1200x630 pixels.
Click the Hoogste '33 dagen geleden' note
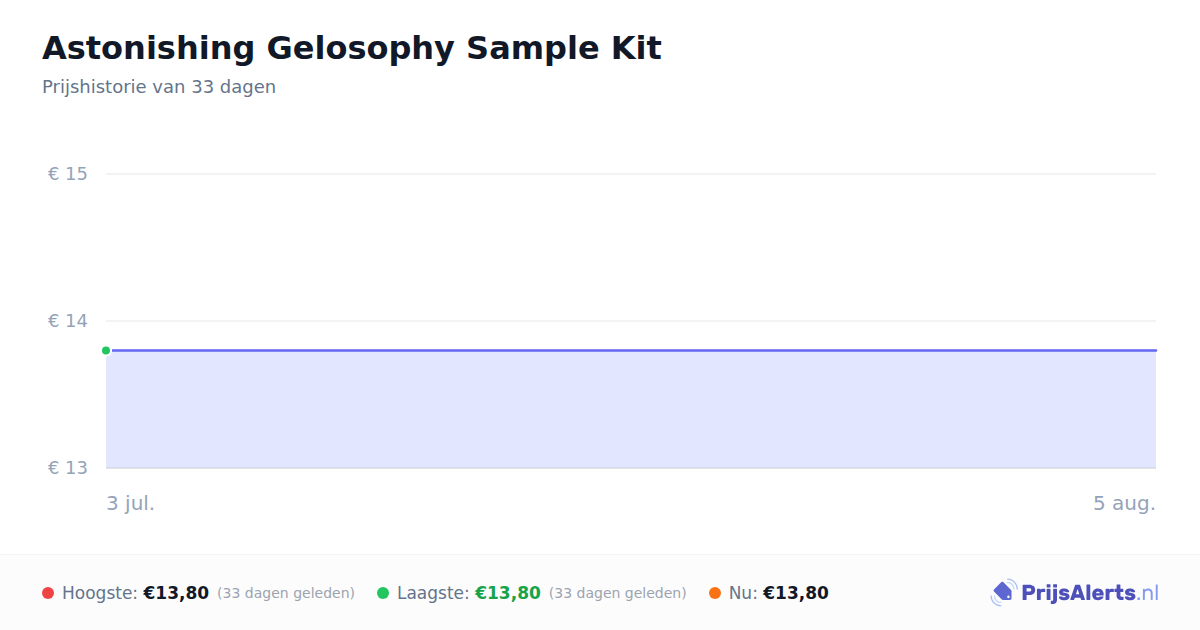click(x=286, y=593)
